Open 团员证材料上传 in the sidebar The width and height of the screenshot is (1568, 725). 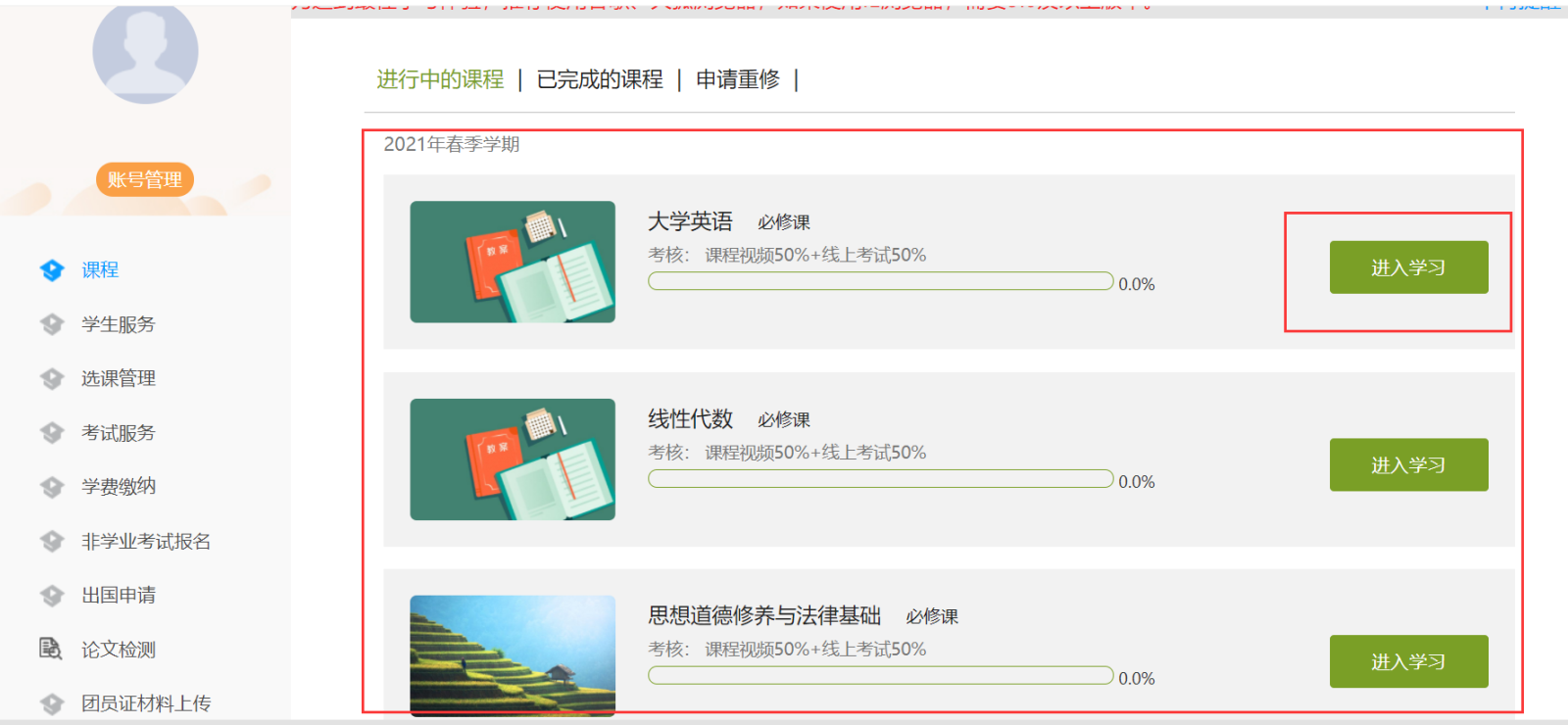coord(145,703)
